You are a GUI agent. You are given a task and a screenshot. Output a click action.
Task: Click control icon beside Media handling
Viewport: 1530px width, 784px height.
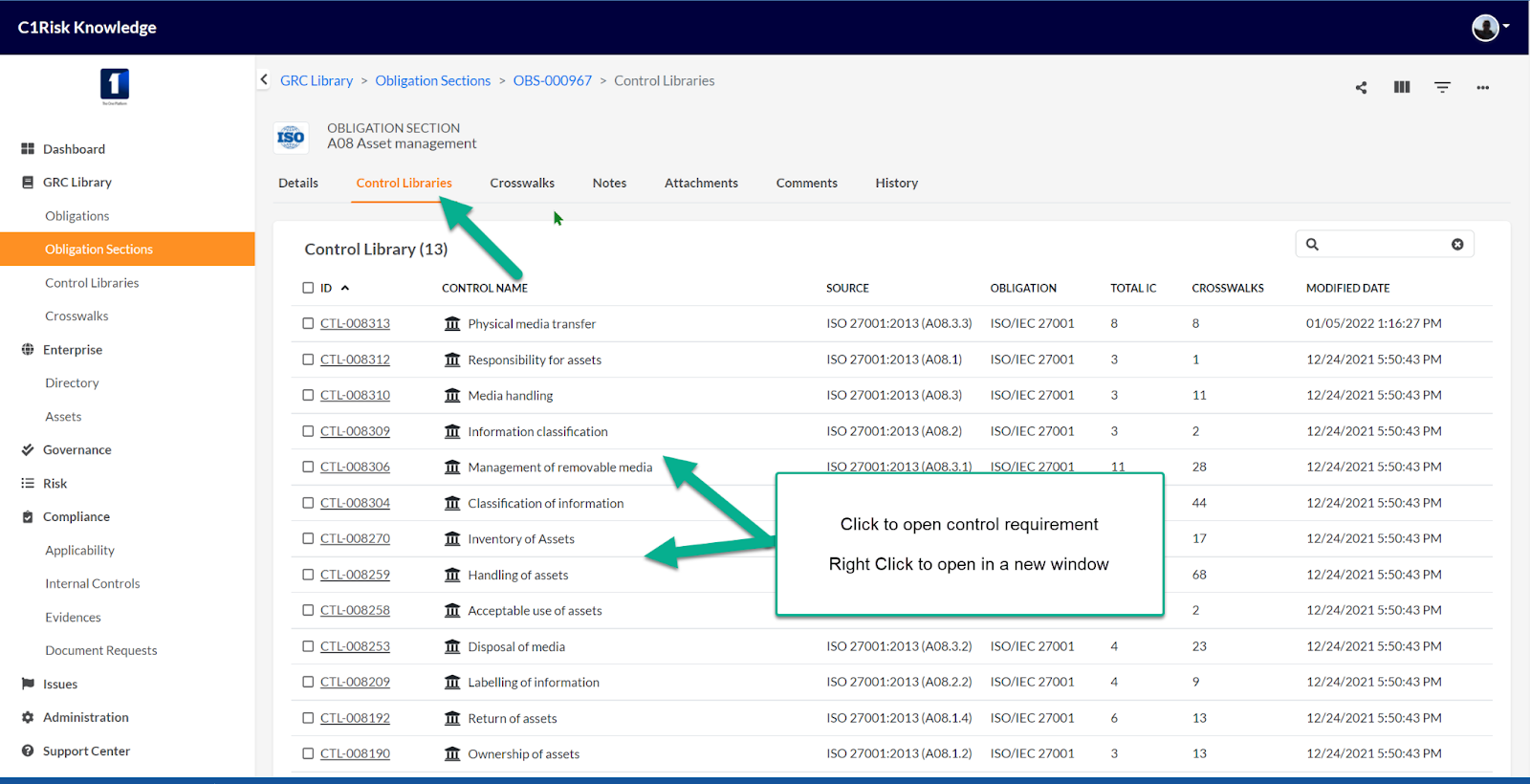click(452, 395)
